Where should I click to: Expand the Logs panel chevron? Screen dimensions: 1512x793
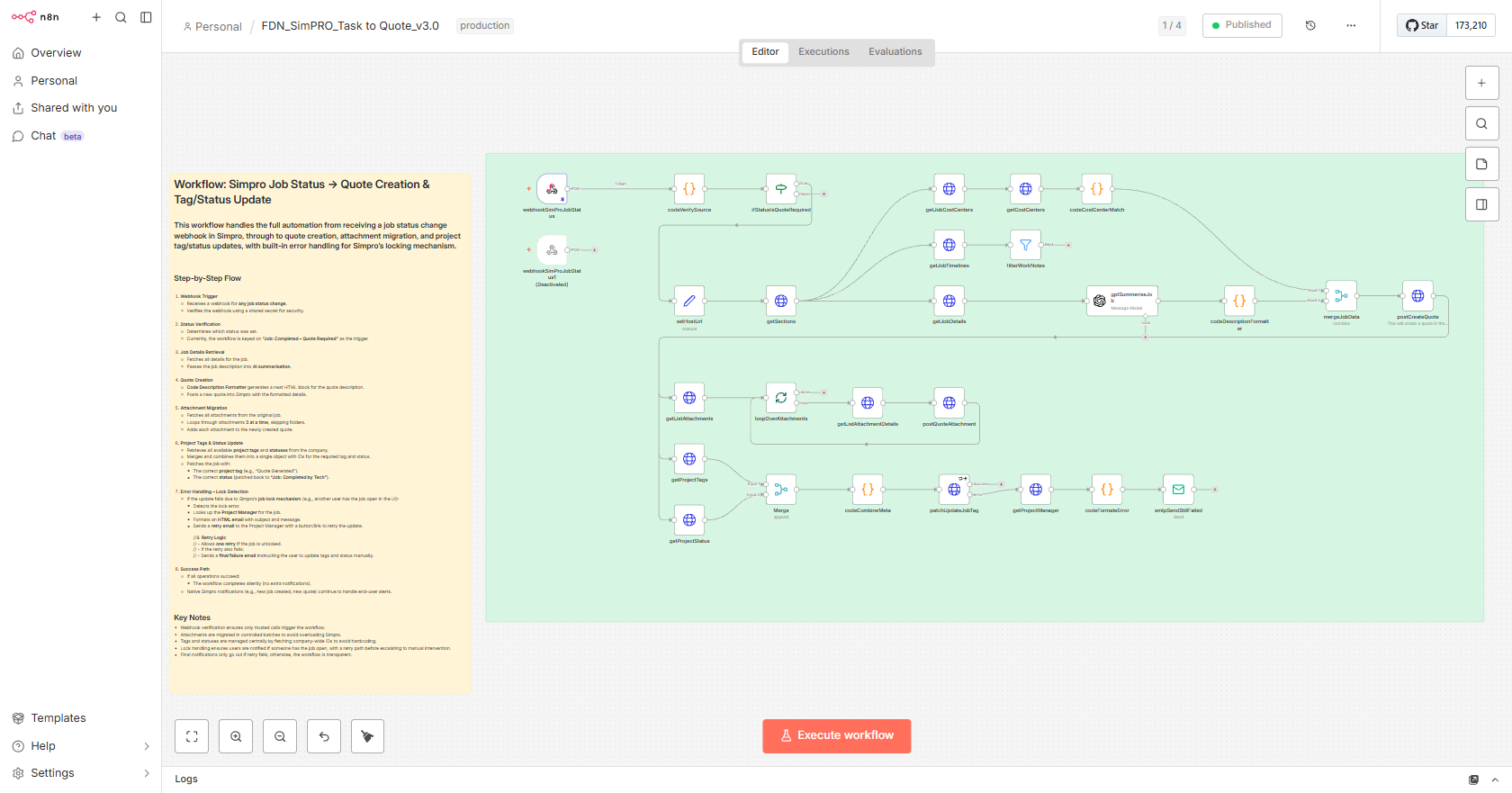[1495, 779]
